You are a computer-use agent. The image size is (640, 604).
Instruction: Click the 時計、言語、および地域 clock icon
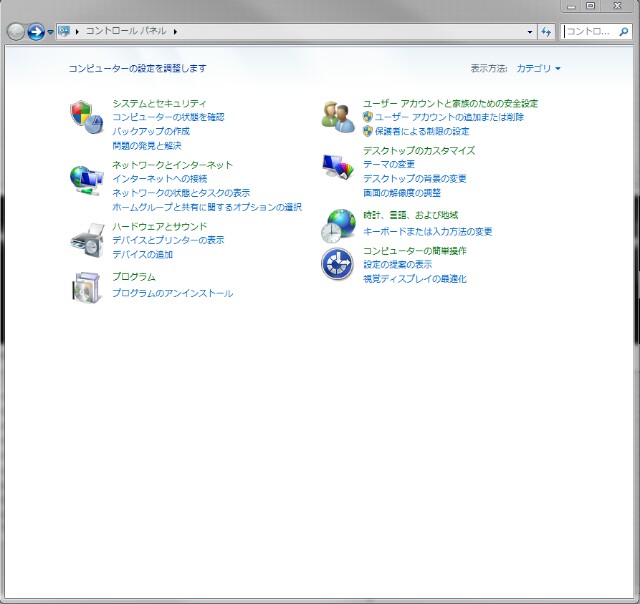tap(337, 225)
